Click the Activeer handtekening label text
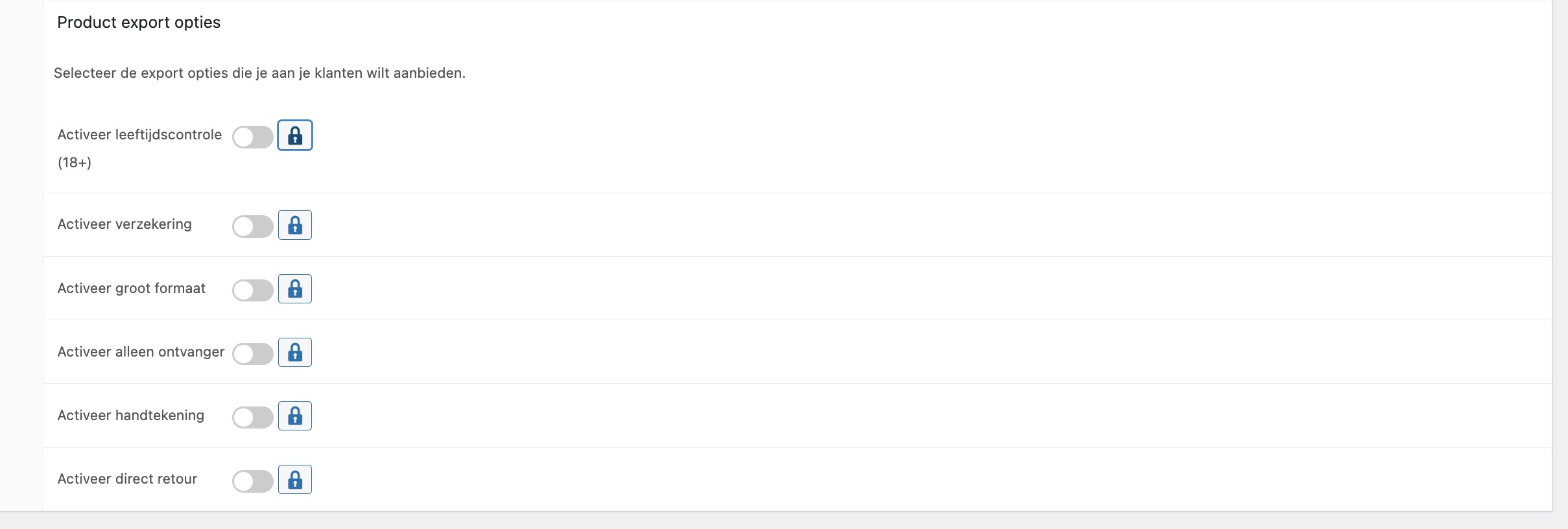The image size is (1568, 529). pos(130,415)
